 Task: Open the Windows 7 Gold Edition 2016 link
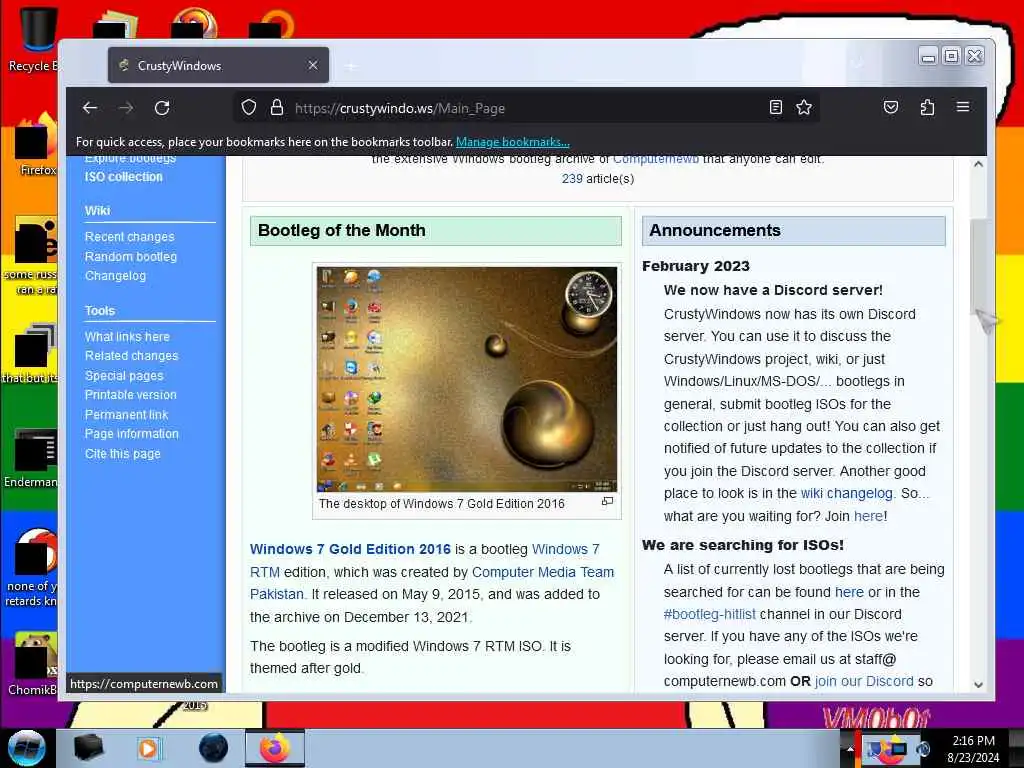350,549
